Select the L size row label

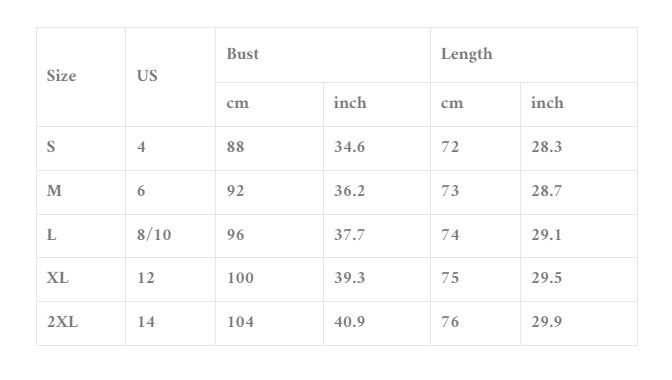click(51, 235)
